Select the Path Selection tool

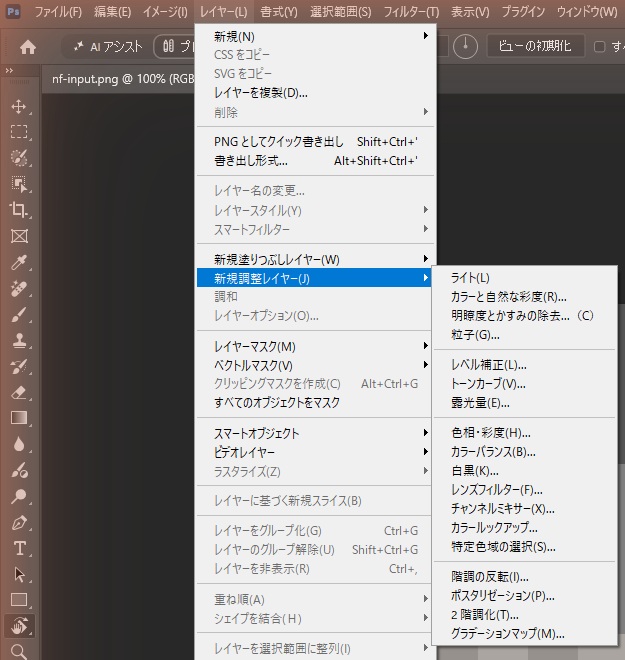[x=19, y=575]
